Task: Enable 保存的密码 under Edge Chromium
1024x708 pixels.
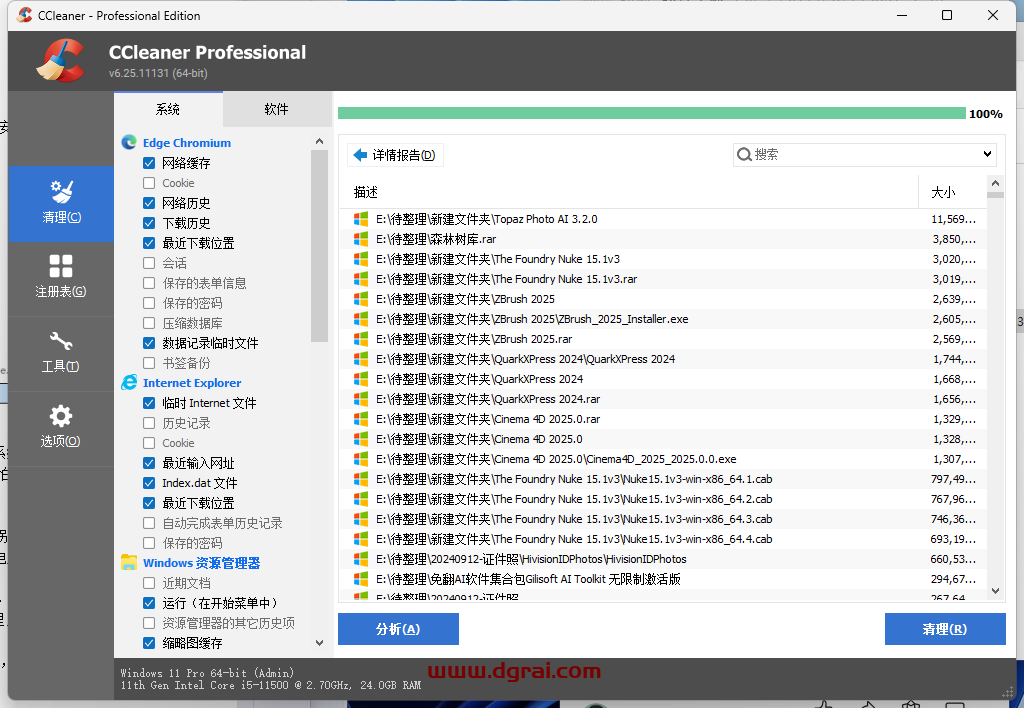Action: pos(149,303)
